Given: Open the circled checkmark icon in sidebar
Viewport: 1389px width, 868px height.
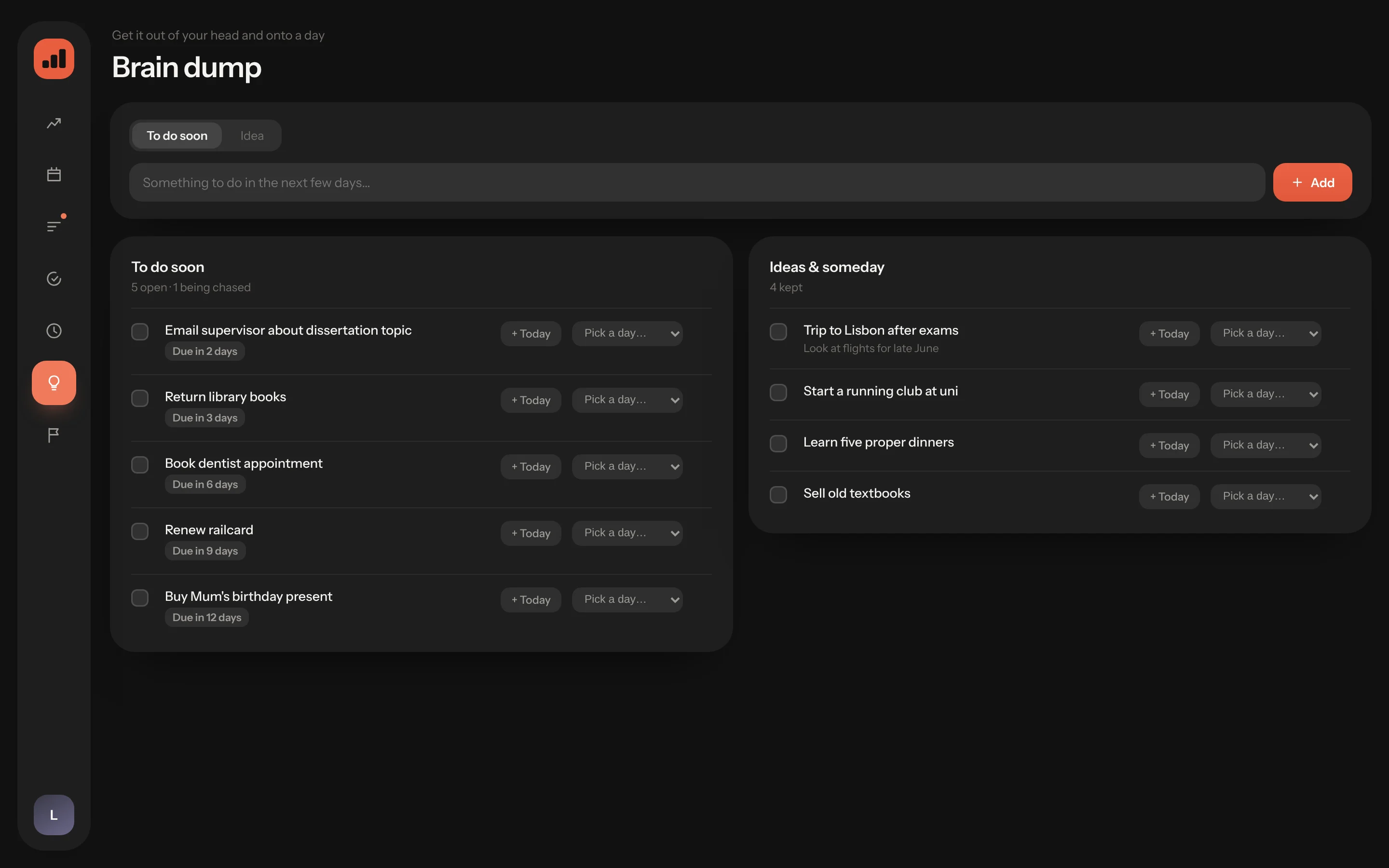Looking at the screenshot, I should (x=54, y=278).
